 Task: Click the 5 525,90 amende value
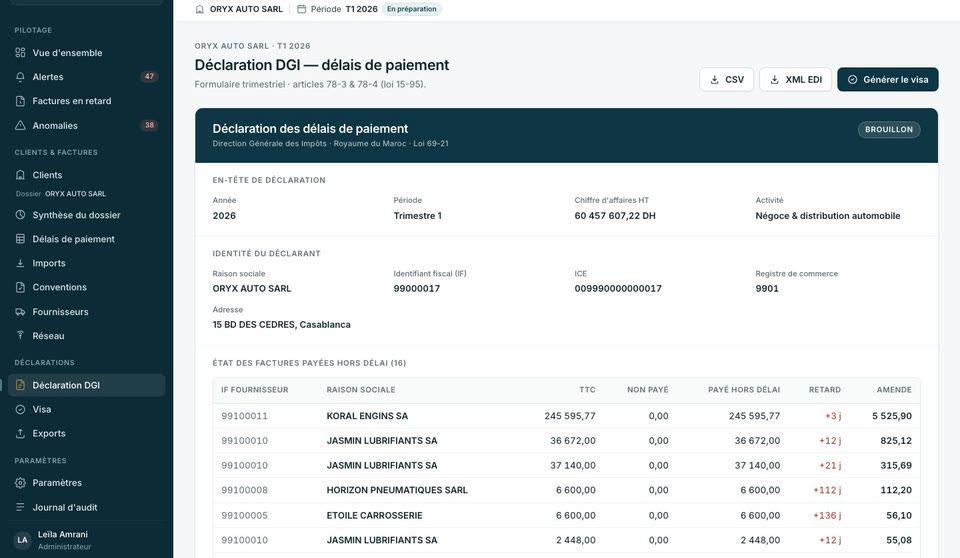[x=891, y=416]
